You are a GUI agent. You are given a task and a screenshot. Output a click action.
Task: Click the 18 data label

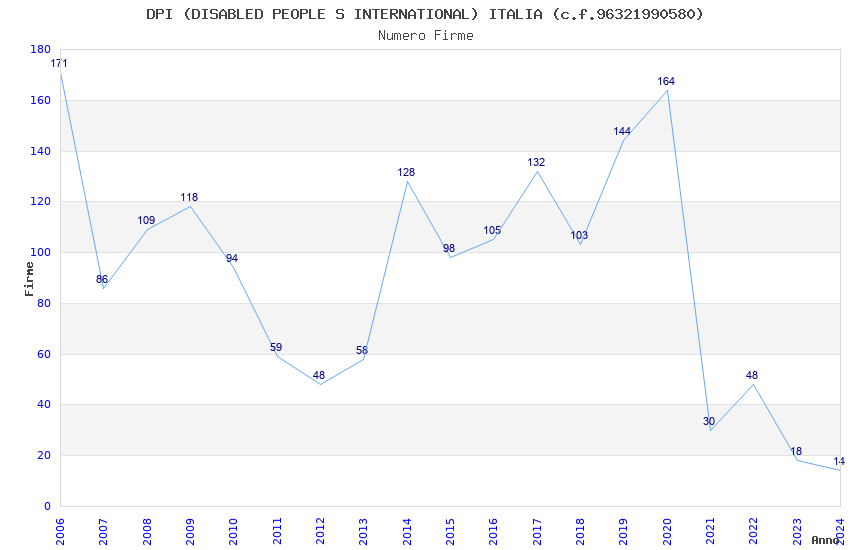(796, 451)
